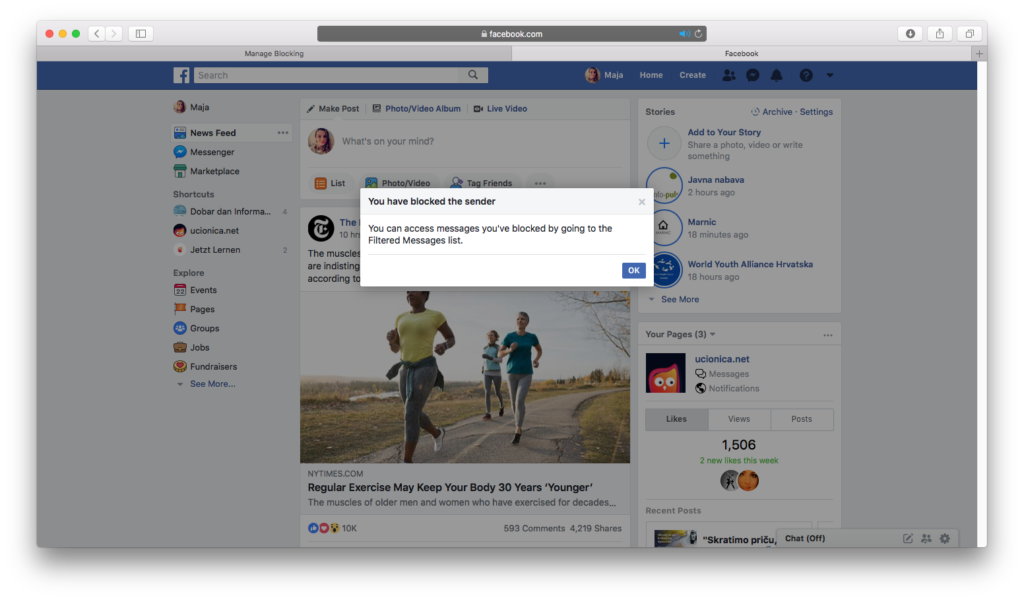Open the notifications bell icon
The height and width of the screenshot is (600, 1024).
(777, 75)
